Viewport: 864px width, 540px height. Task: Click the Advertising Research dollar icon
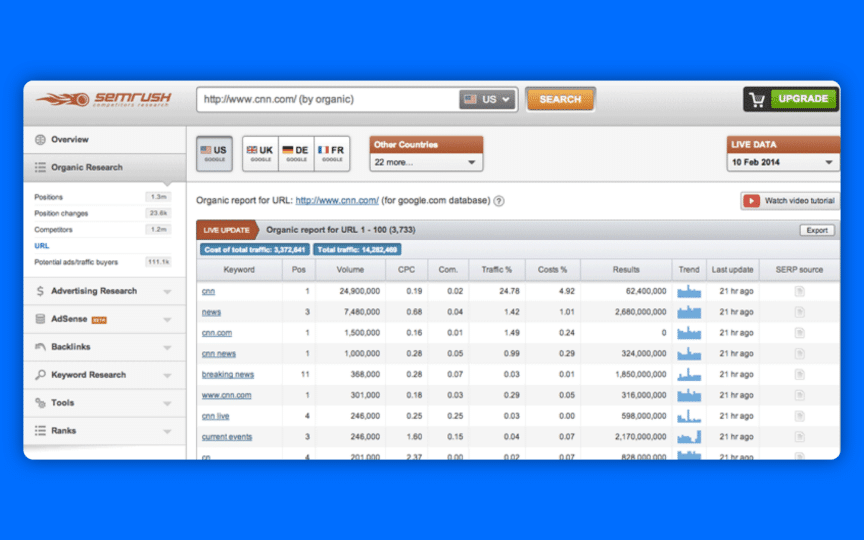click(40, 291)
